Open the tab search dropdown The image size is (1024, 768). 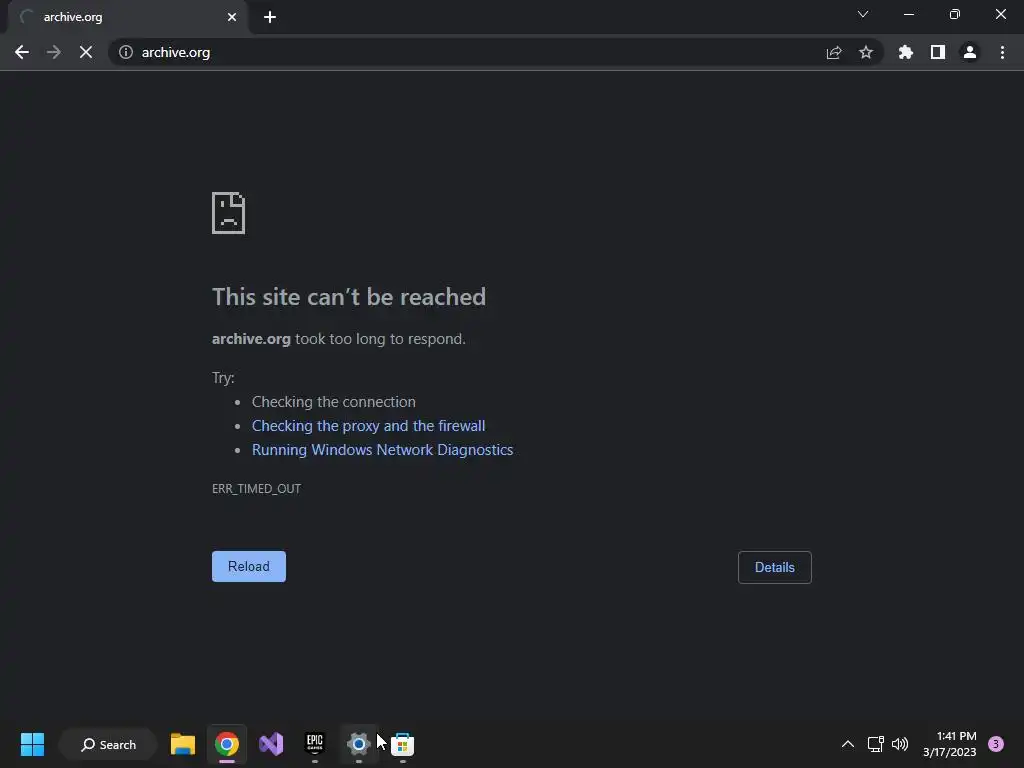click(x=863, y=14)
